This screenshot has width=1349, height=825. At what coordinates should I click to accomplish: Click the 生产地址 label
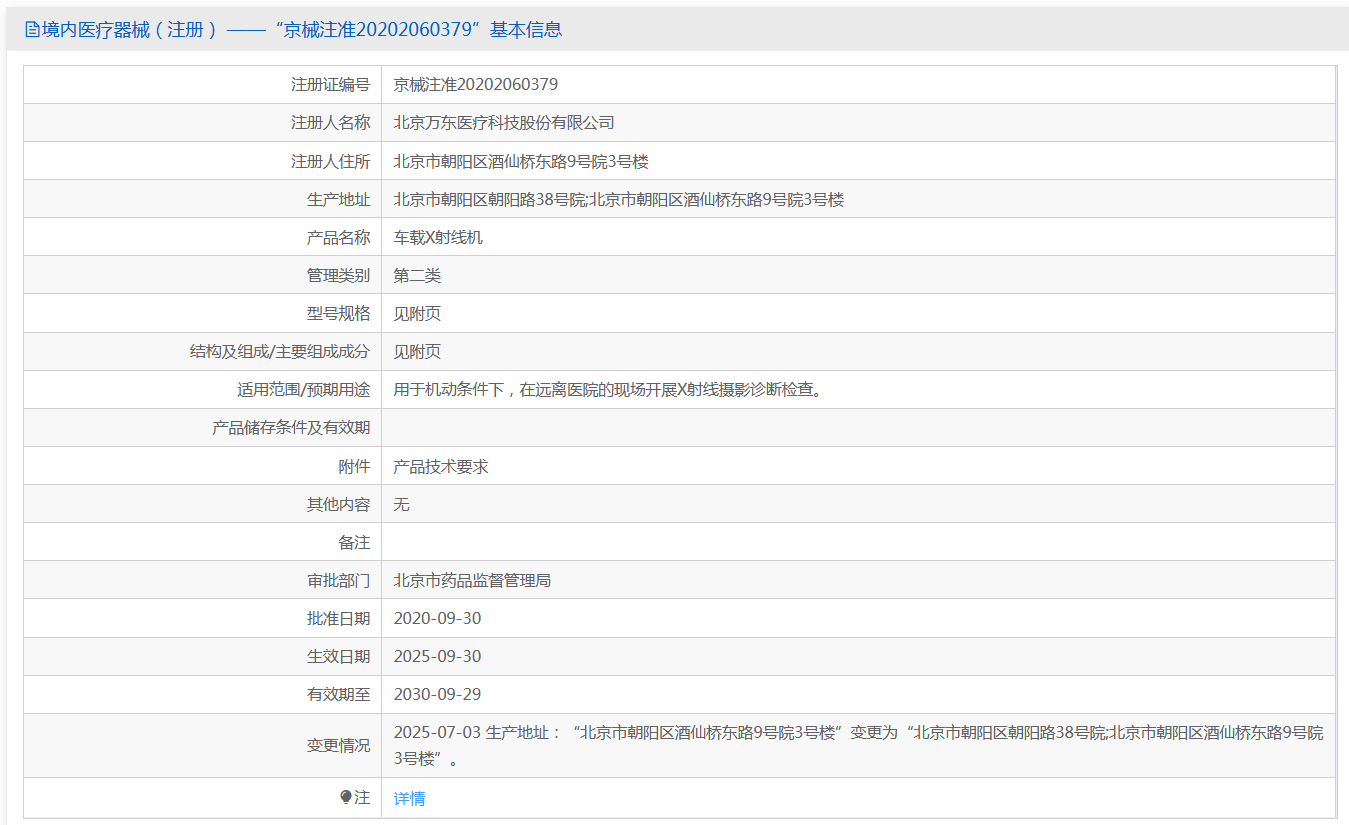(x=338, y=199)
